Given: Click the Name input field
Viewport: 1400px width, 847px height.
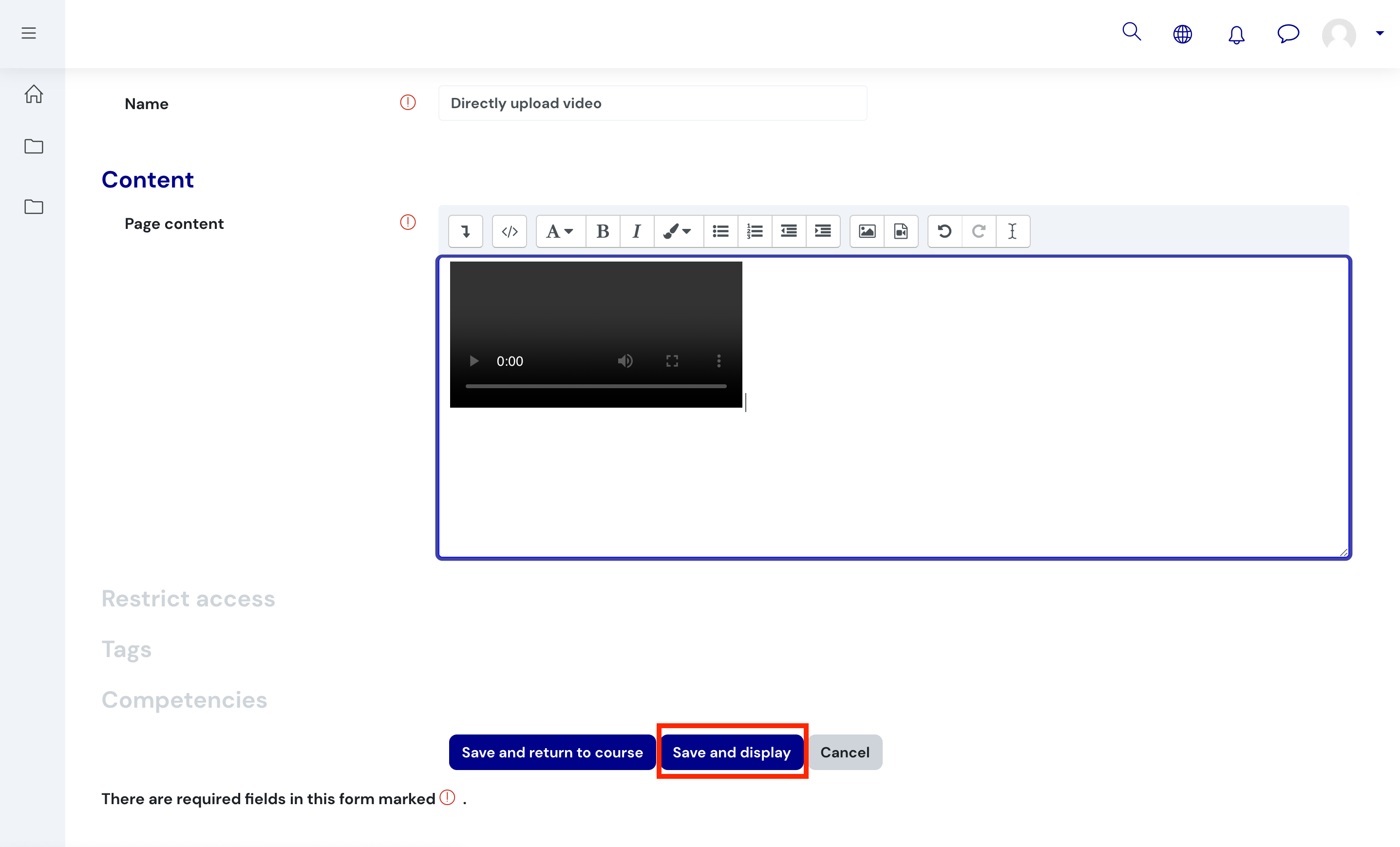Looking at the screenshot, I should [652, 103].
